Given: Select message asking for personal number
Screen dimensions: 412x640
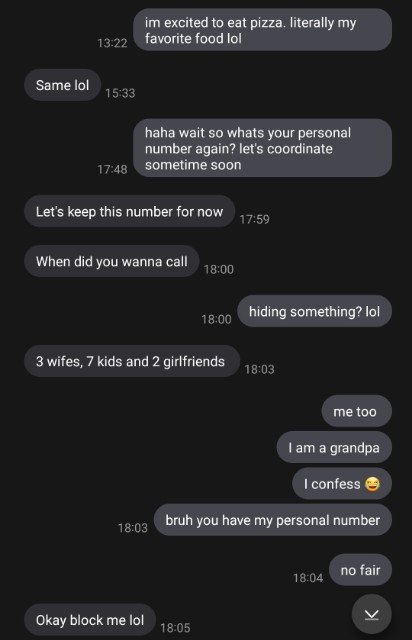Looking at the screenshot, I should click(x=263, y=148).
